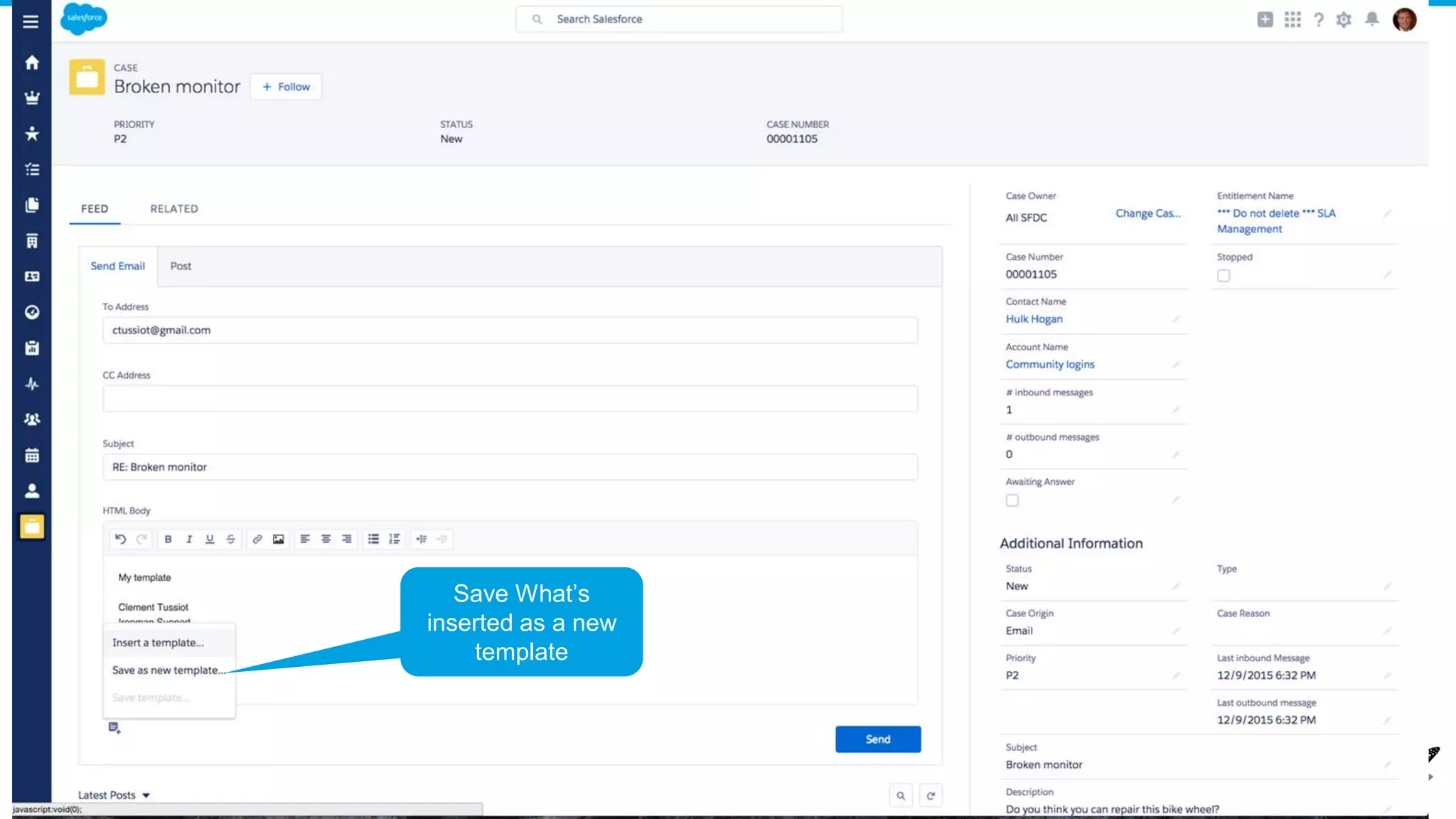Click the Subject field of the email
The width and height of the screenshot is (1456, 819).
tap(510, 467)
